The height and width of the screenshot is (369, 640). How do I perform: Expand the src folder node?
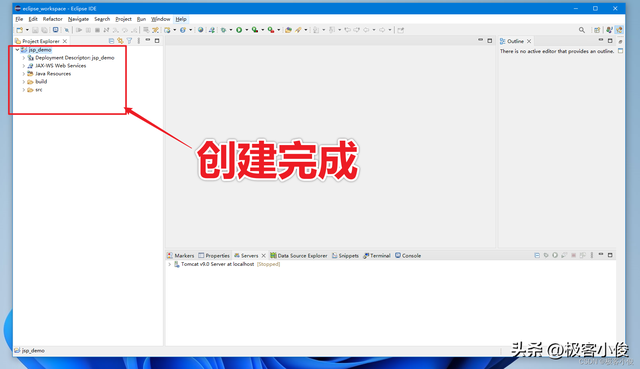pyautogui.click(x=24, y=90)
